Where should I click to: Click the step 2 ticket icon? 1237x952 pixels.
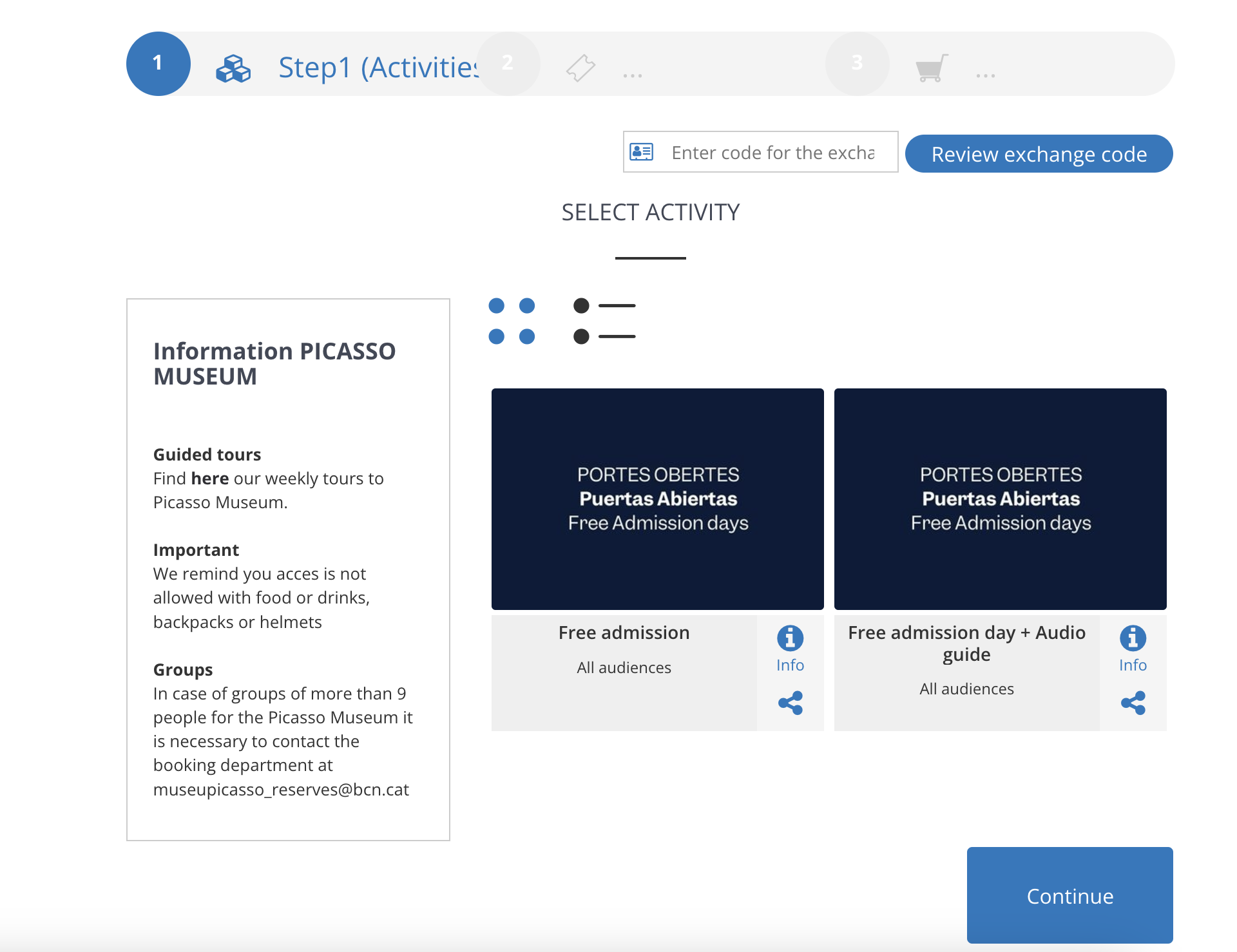[x=580, y=68]
